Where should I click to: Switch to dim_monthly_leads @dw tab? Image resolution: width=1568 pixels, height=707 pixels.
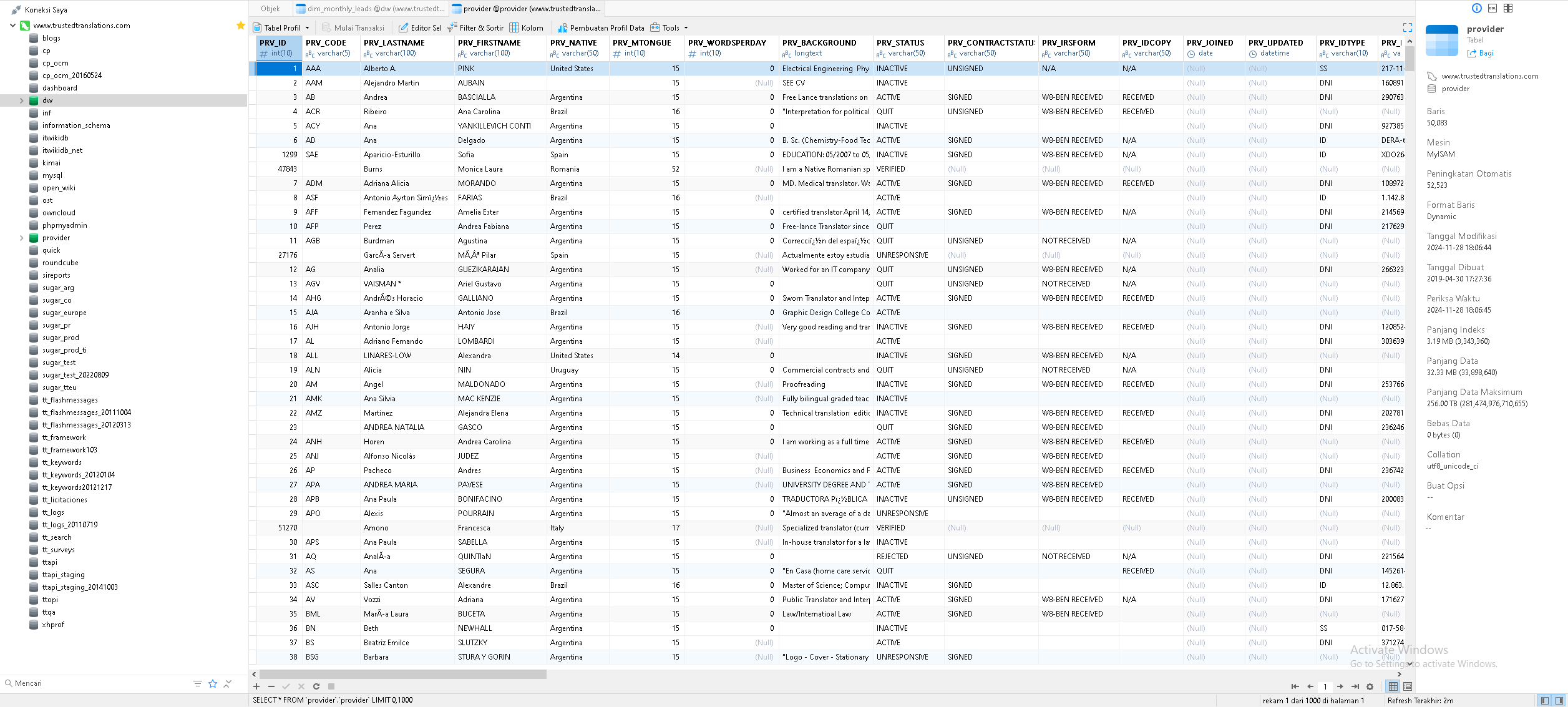[x=370, y=9]
